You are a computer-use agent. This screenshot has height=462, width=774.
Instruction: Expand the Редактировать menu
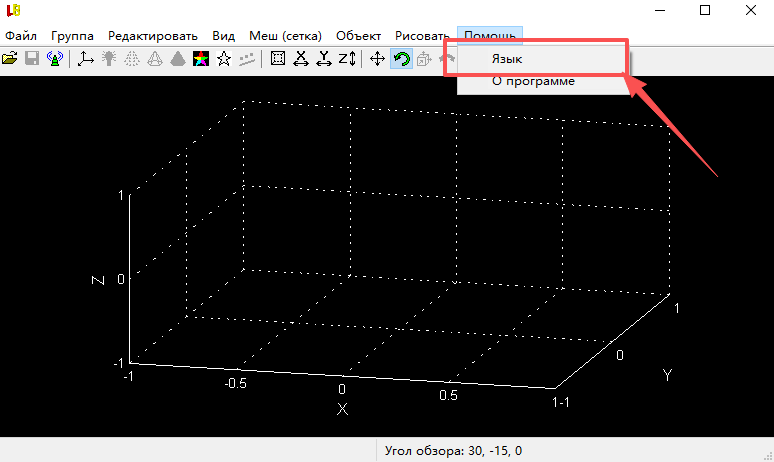pos(153,35)
